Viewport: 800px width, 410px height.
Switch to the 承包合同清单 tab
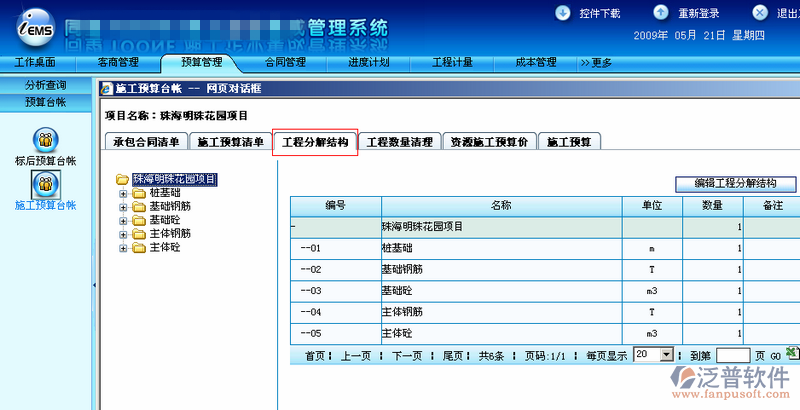click(x=145, y=142)
